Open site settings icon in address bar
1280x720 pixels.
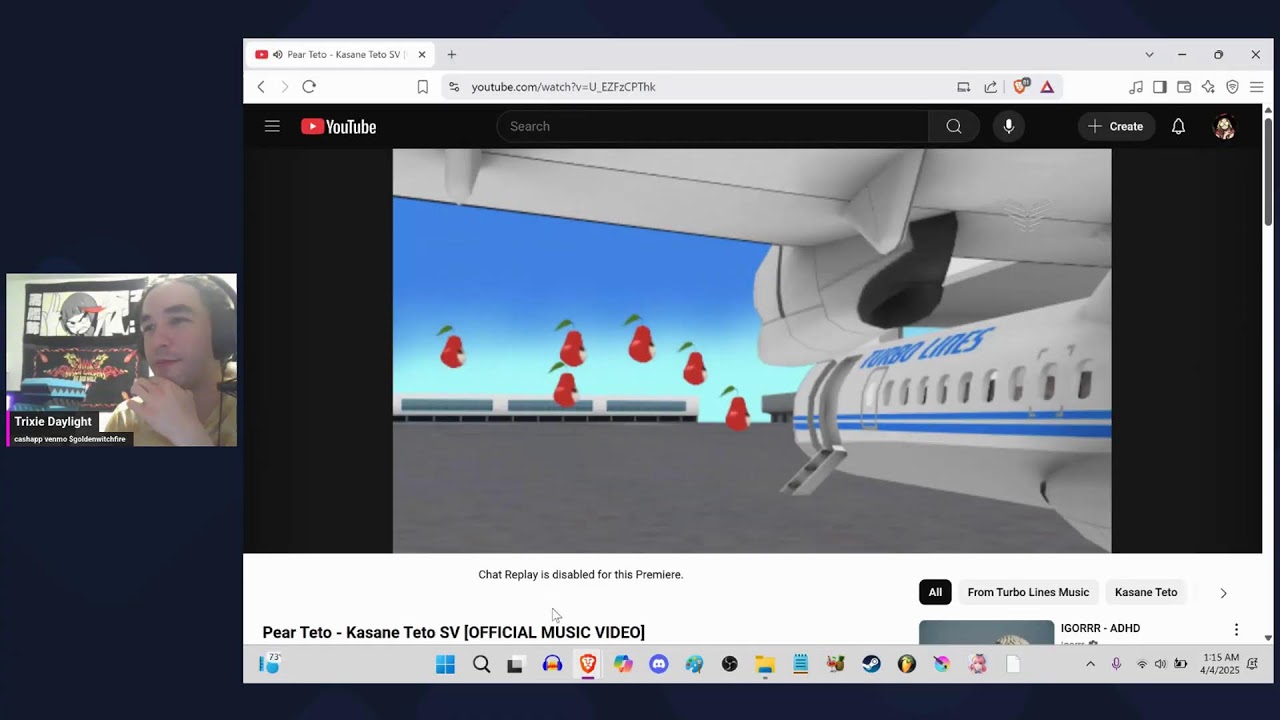click(454, 87)
